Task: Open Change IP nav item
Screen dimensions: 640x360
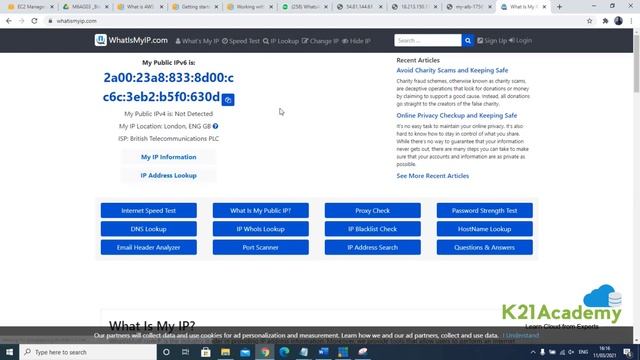Action: click(320, 41)
